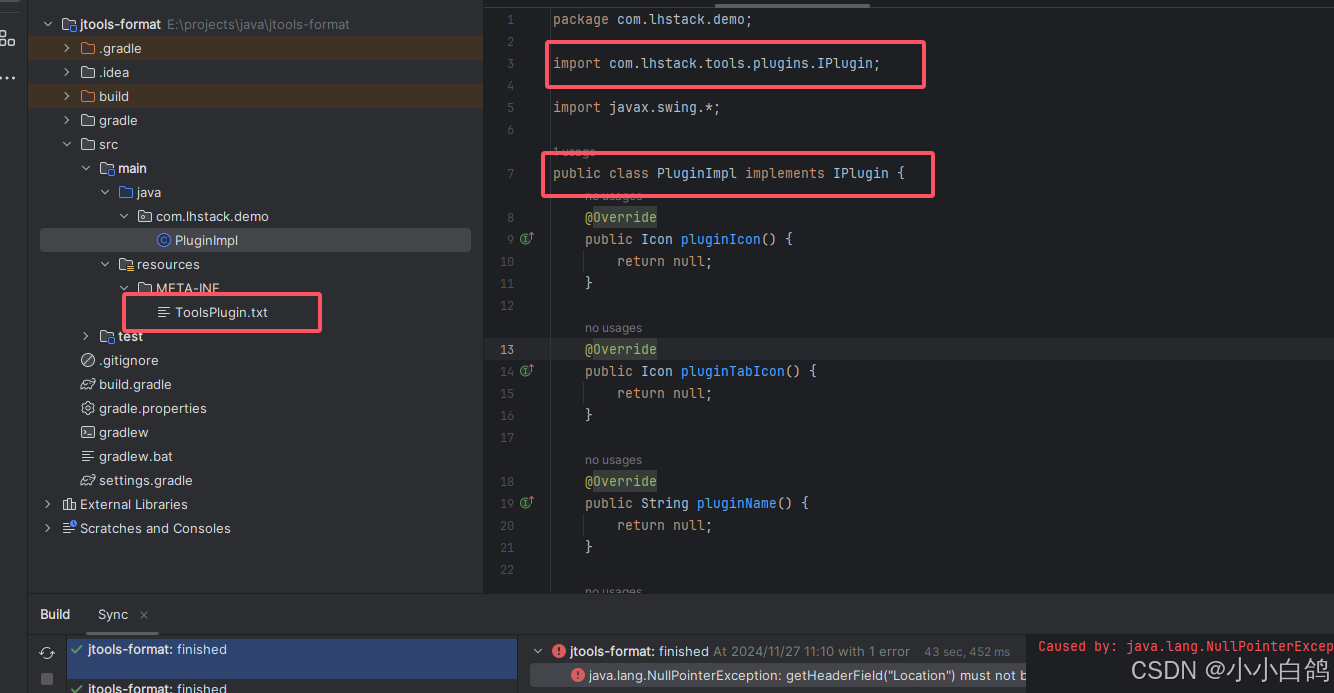Click the implements gutter icon on line 19
1334x693 pixels.
526,503
